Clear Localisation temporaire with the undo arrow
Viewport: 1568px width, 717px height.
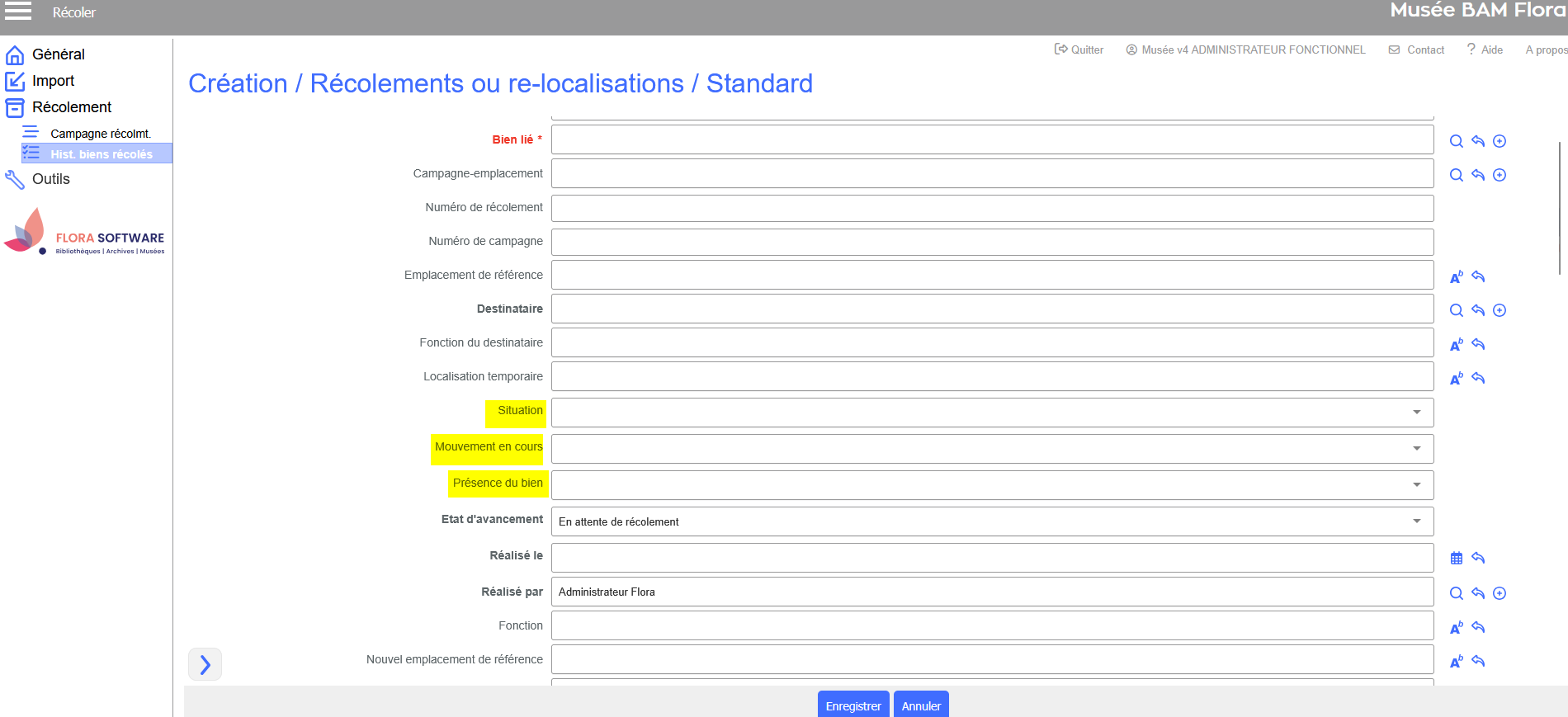coord(1478,378)
